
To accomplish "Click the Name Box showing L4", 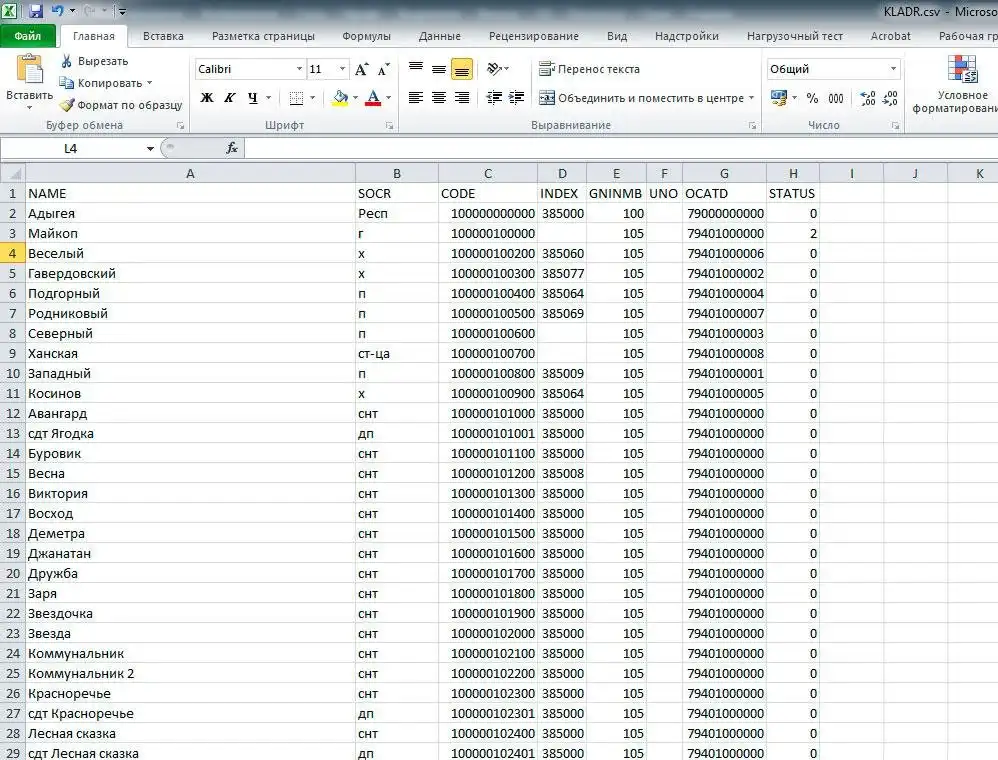I will 71,148.
